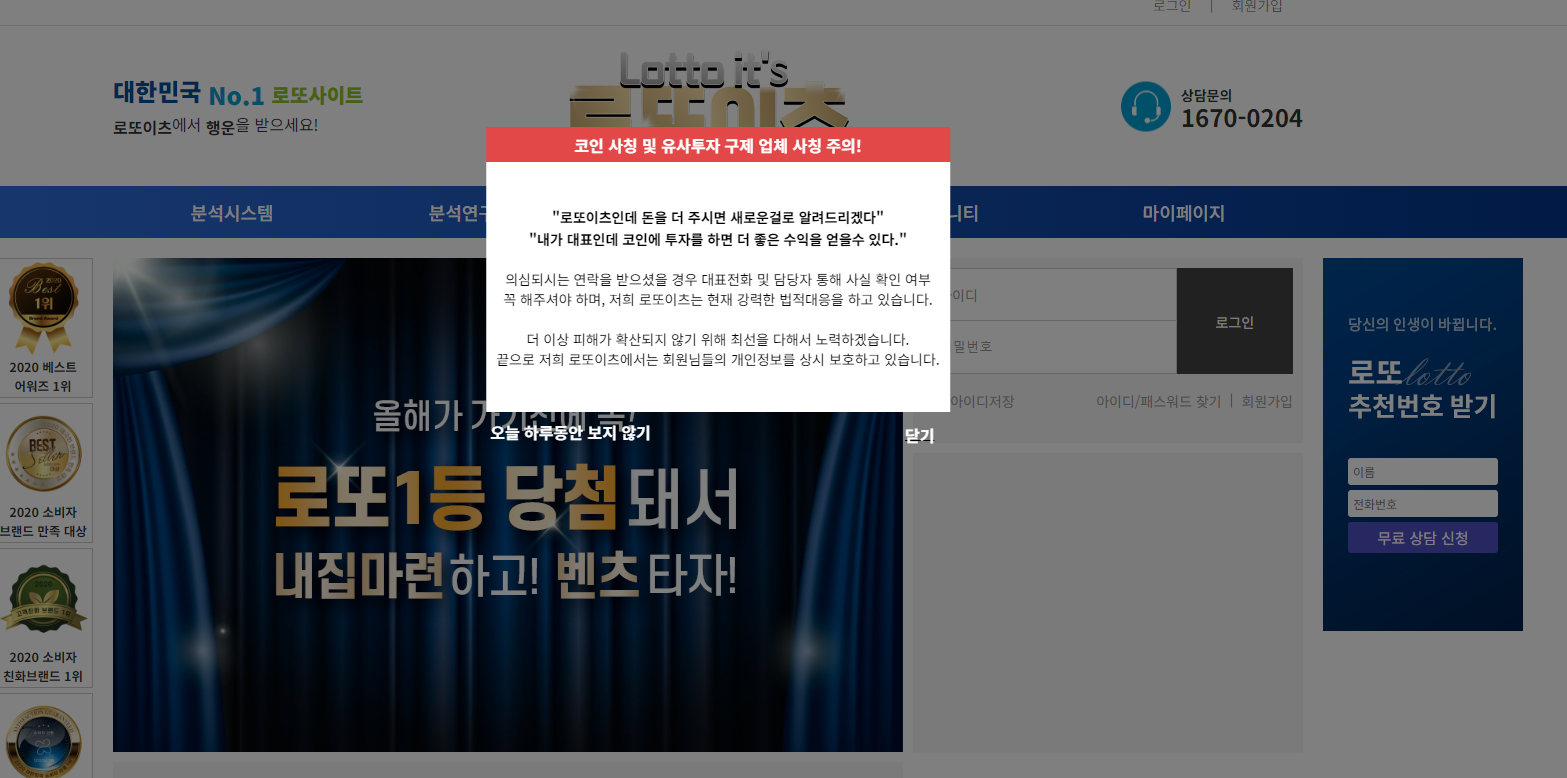The width and height of the screenshot is (1567, 778).
Task: Click the 전화번호 field in 추천번호 받기
Action: [1422, 504]
